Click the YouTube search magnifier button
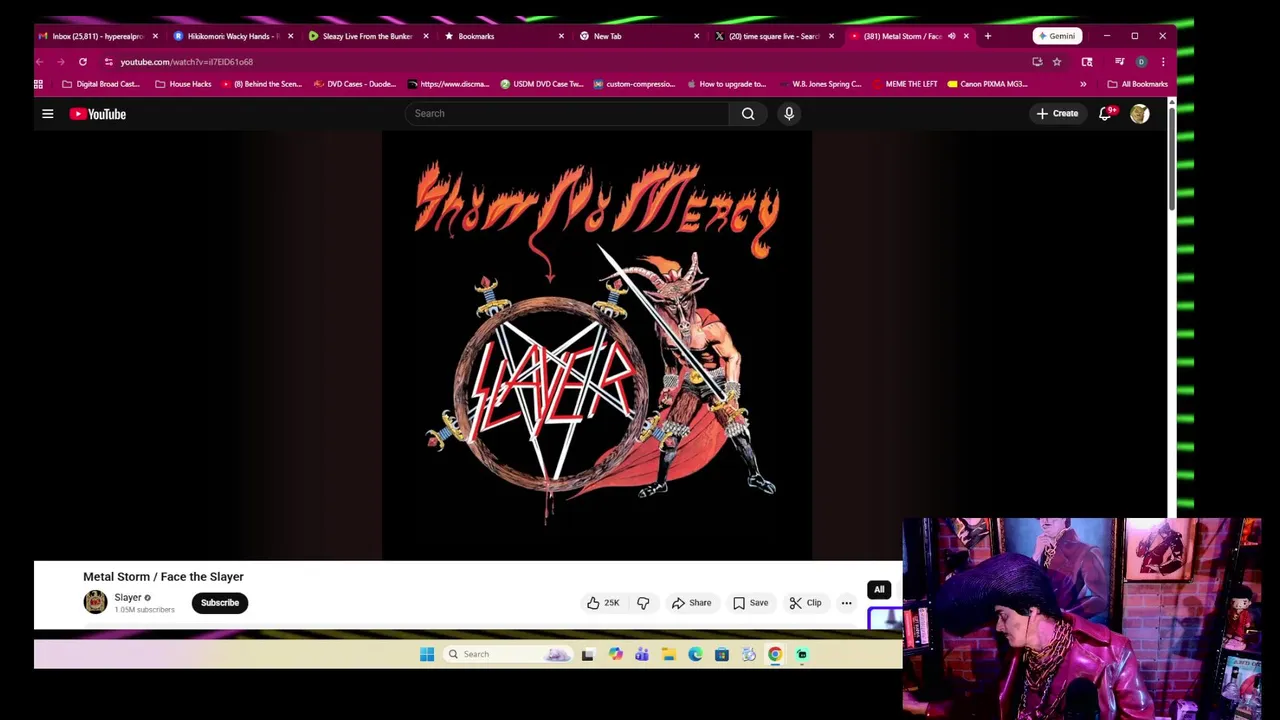This screenshot has width=1280, height=720. (748, 114)
